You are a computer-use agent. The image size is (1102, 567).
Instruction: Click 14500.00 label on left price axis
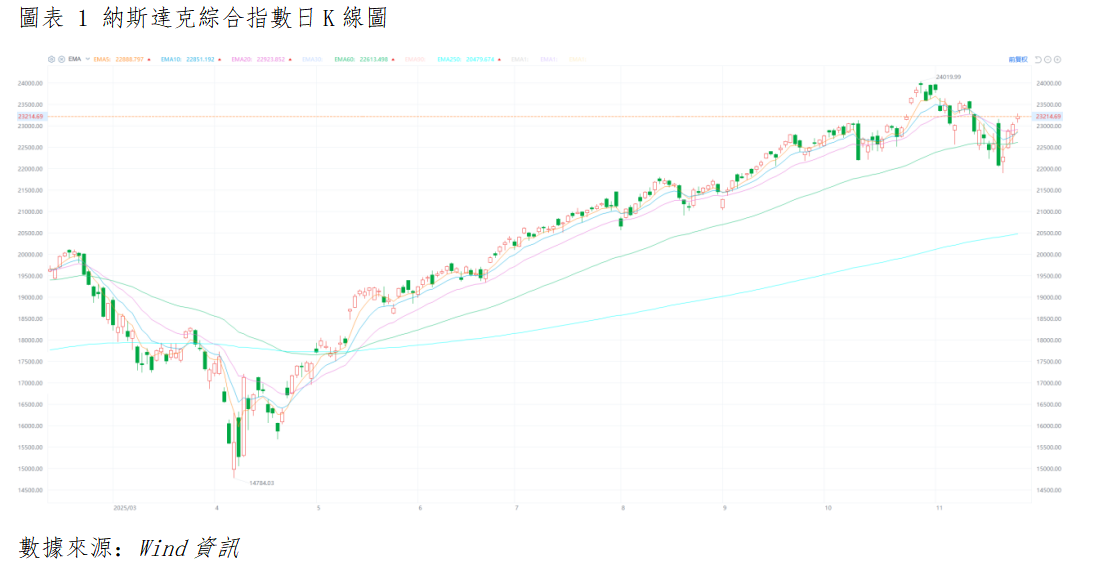30,490
